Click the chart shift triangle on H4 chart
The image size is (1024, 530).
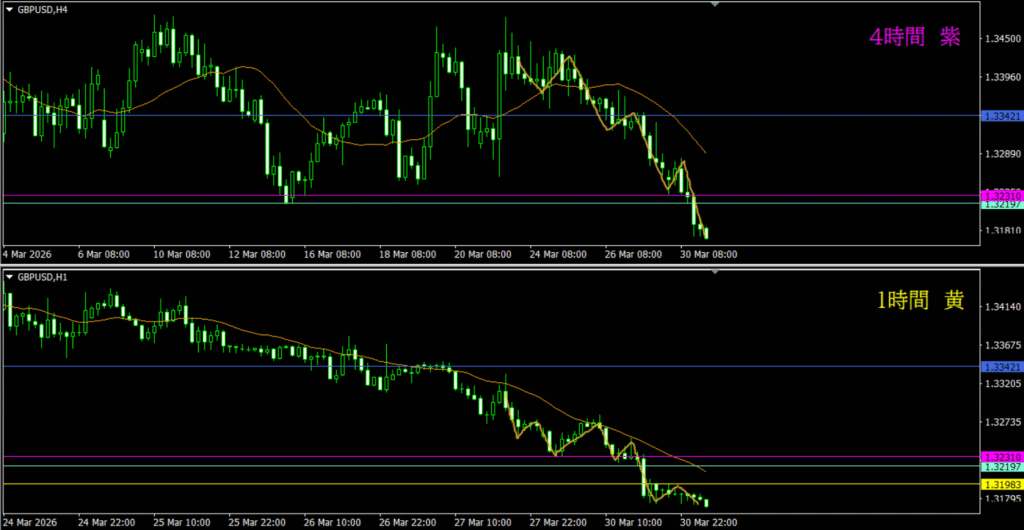click(714, 5)
